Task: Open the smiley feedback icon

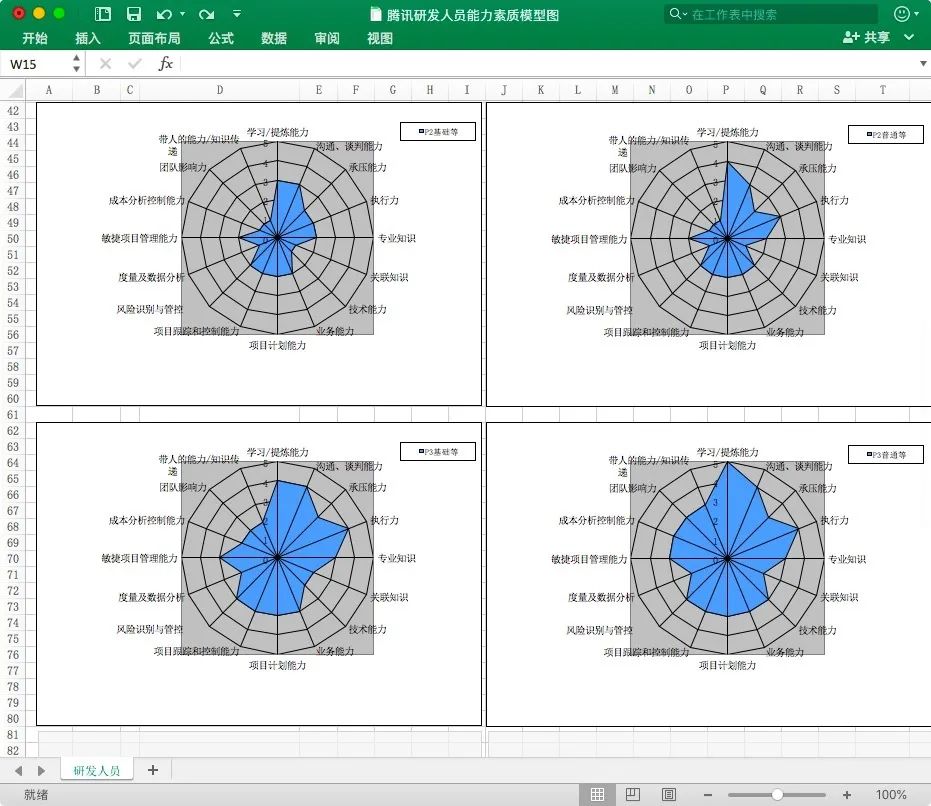Action: click(x=902, y=14)
